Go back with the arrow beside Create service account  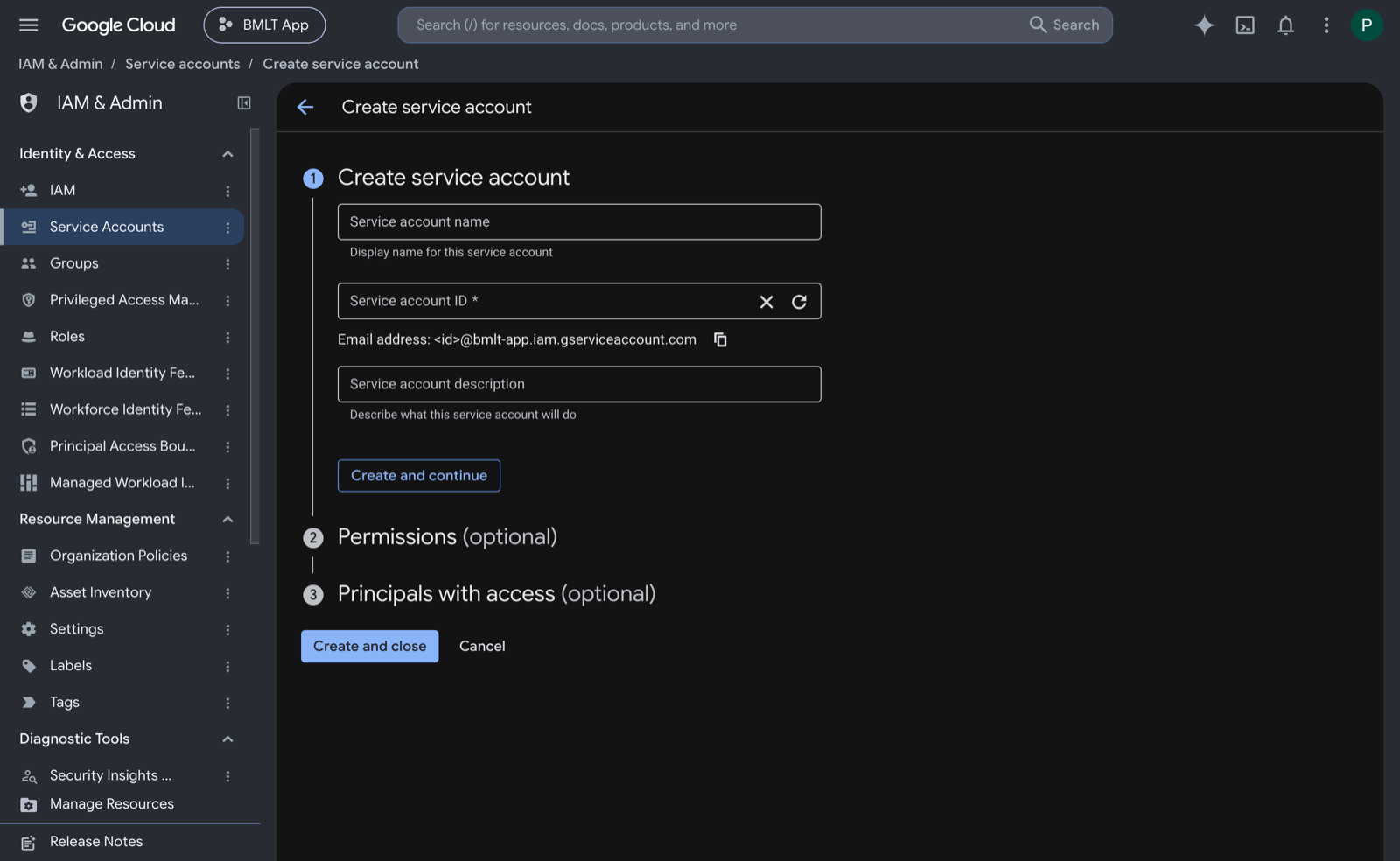coord(305,107)
